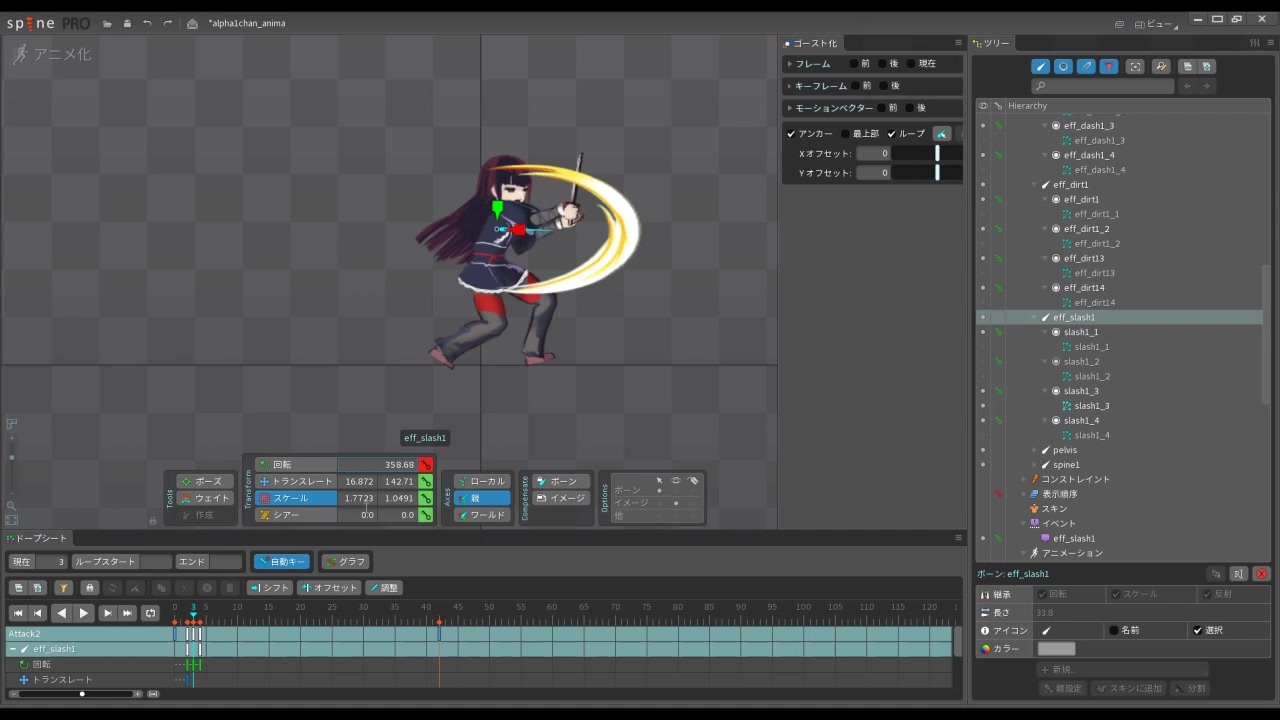Click 新規... button in bone properties
Image resolution: width=1280 pixels, height=720 pixels.
pyautogui.click(x=1122, y=670)
